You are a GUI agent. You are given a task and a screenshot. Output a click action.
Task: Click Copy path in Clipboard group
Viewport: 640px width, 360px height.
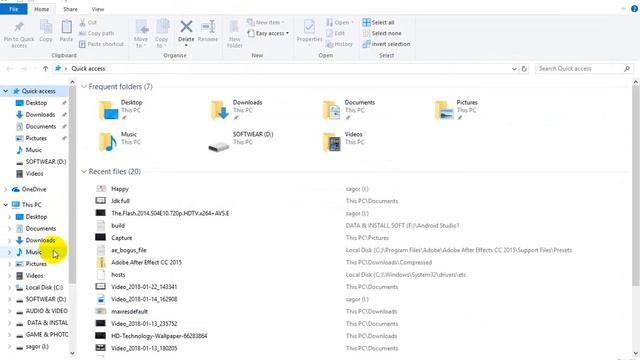coord(96,33)
